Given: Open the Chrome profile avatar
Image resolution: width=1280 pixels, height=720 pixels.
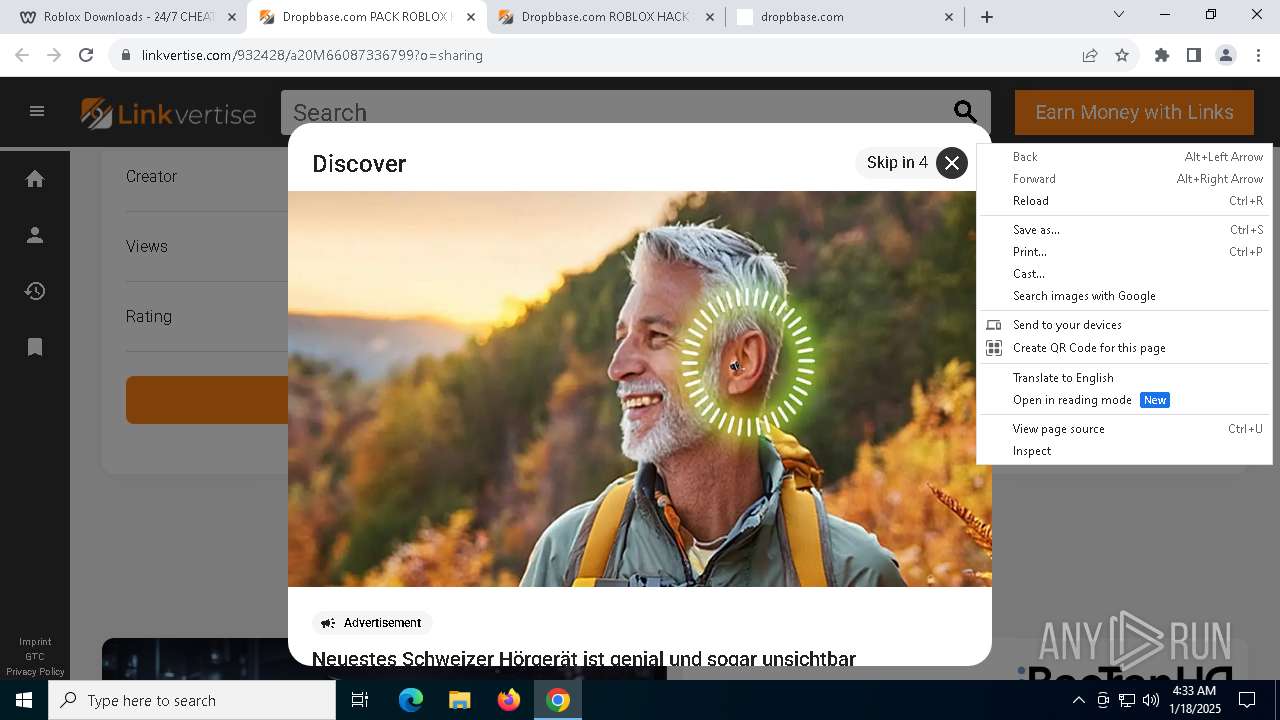Looking at the screenshot, I should coord(1226,55).
